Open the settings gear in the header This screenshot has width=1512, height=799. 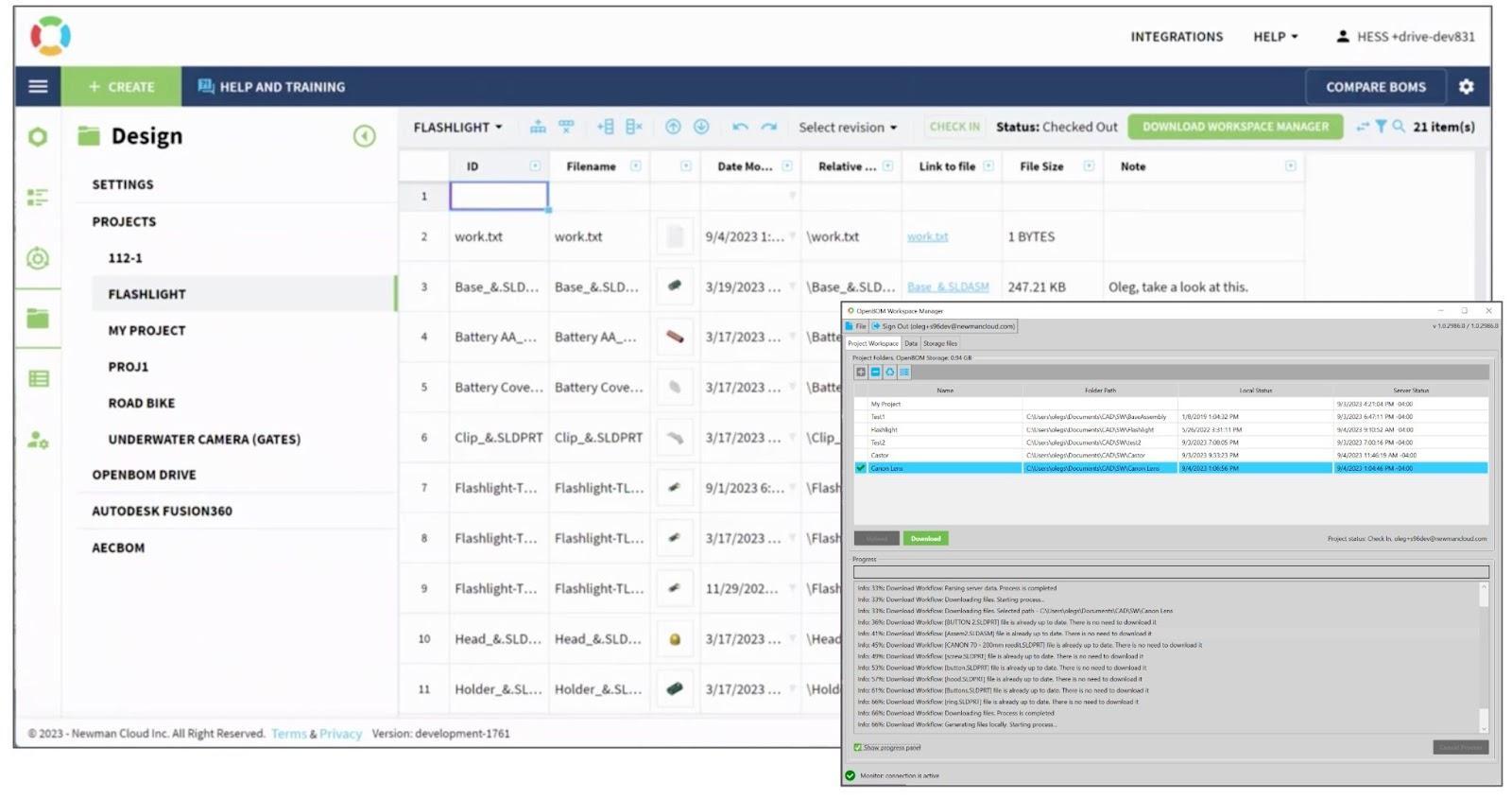[1466, 86]
